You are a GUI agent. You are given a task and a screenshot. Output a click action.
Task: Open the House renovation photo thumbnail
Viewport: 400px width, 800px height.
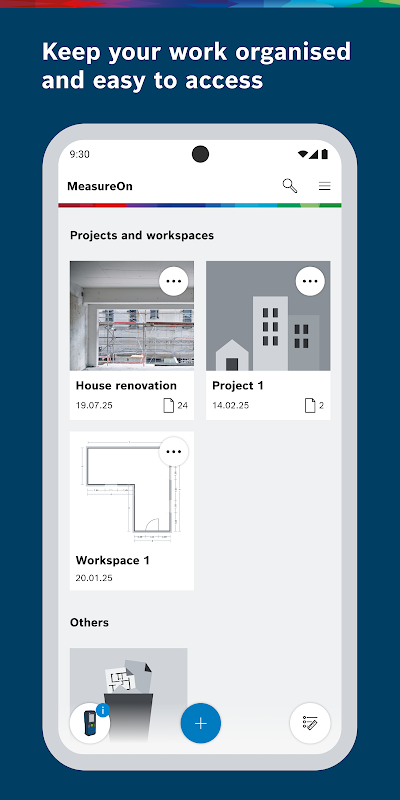[x=132, y=316]
